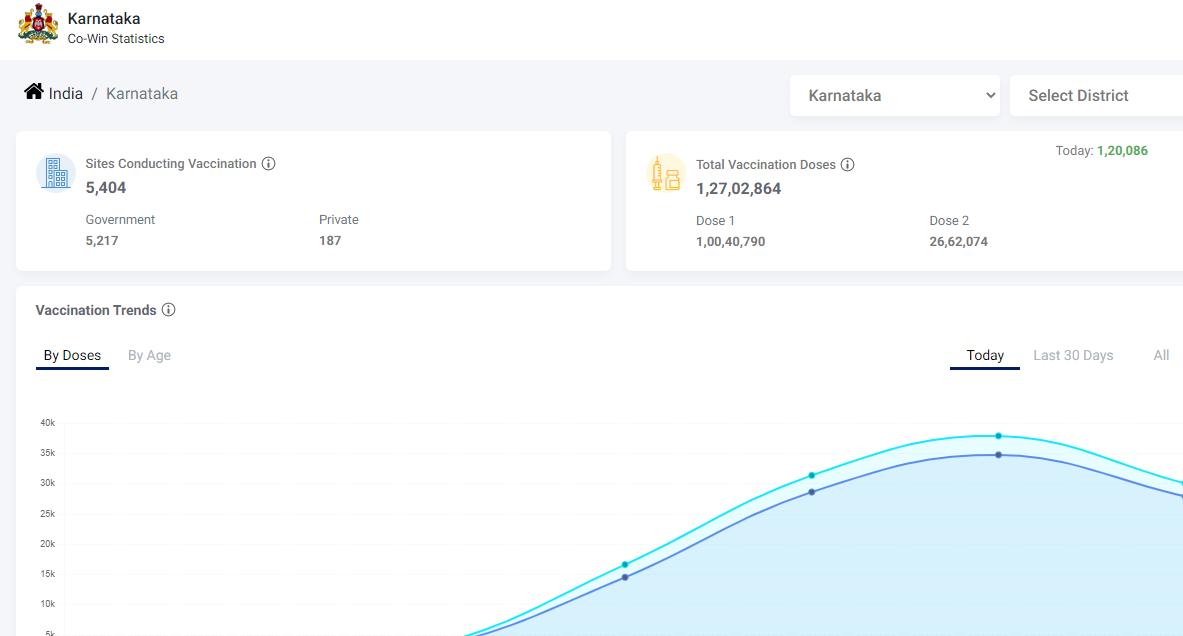Click the peak data point on cyan line

coord(998,436)
